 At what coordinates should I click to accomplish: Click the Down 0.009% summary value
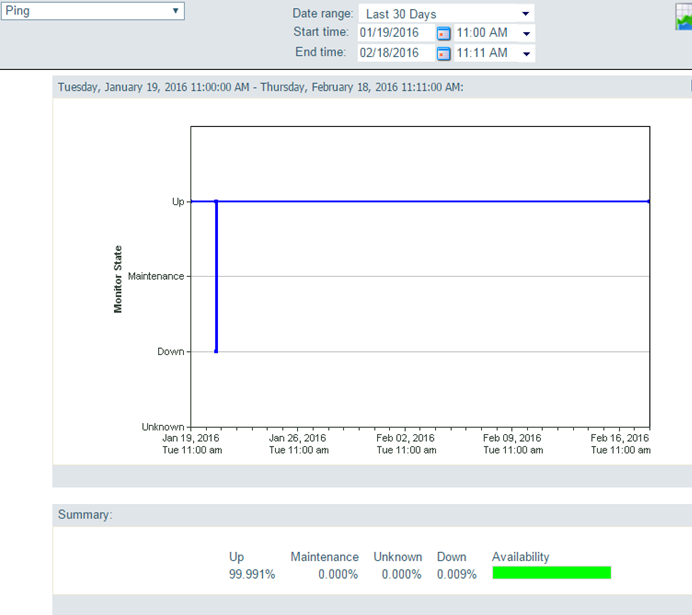point(457,574)
